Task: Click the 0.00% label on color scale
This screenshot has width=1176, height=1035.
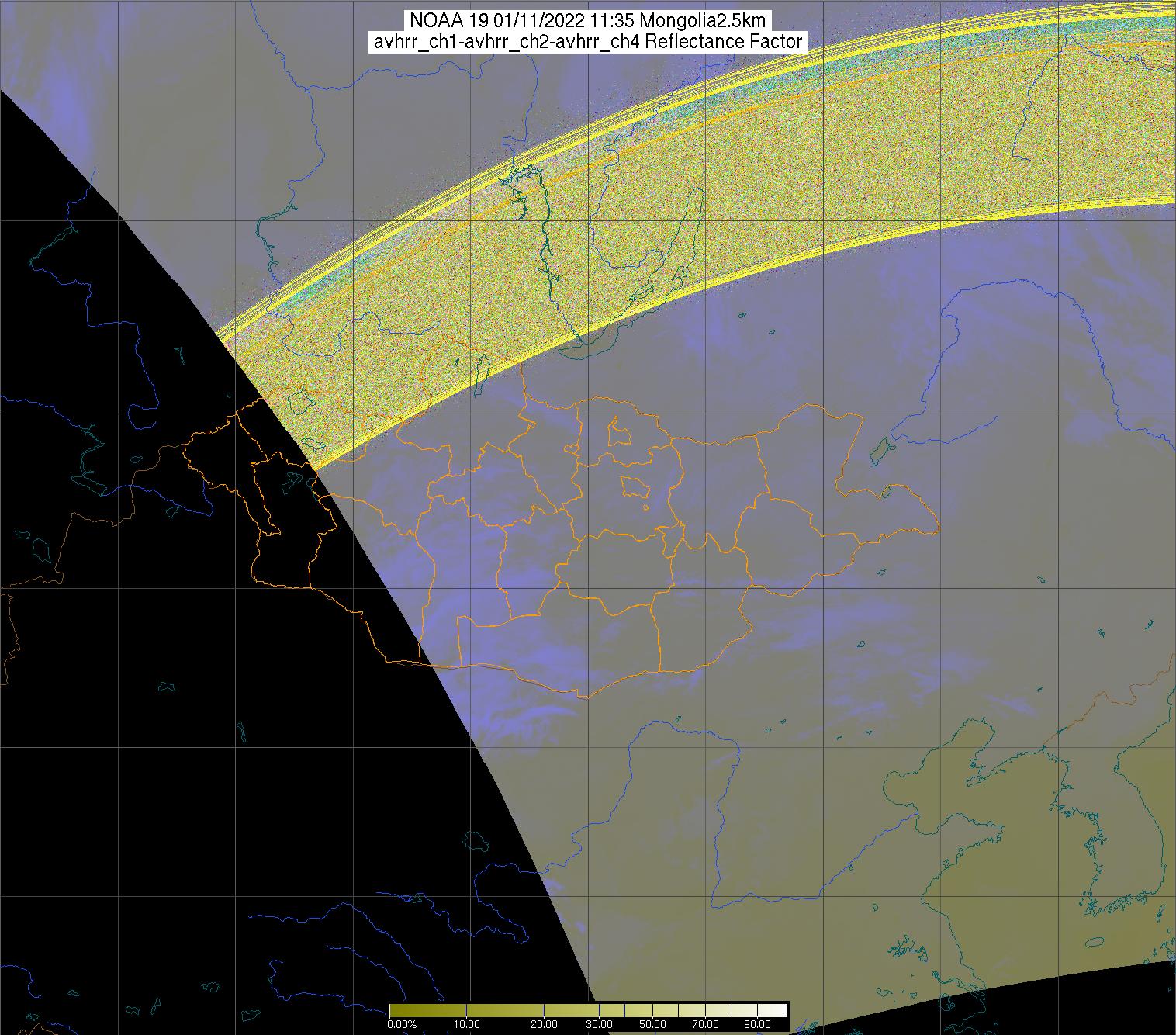Action: [402, 1024]
